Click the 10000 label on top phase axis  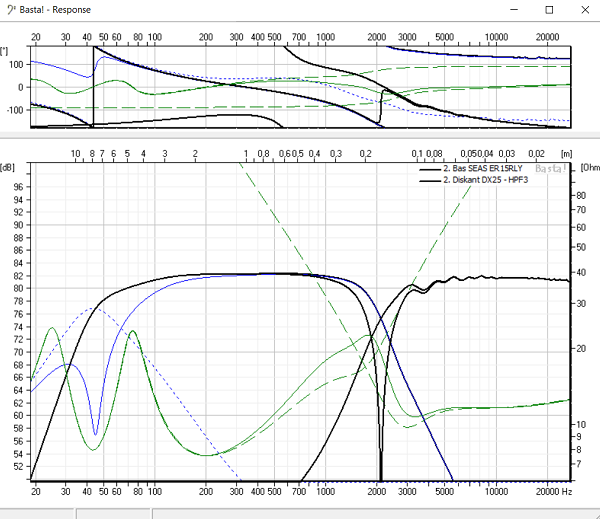496,37
